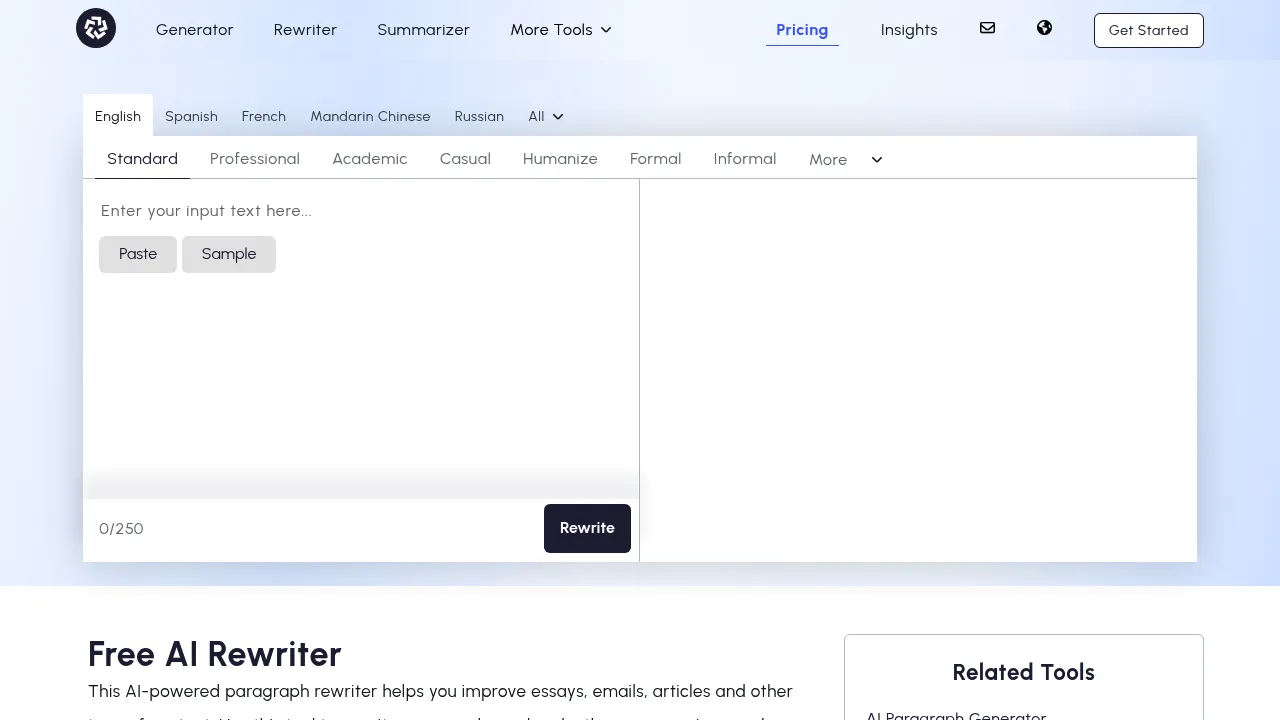Open the AI Paragraph Generator related tool
Image resolution: width=1280 pixels, height=720 pixels.
click(x=956, y=714)
